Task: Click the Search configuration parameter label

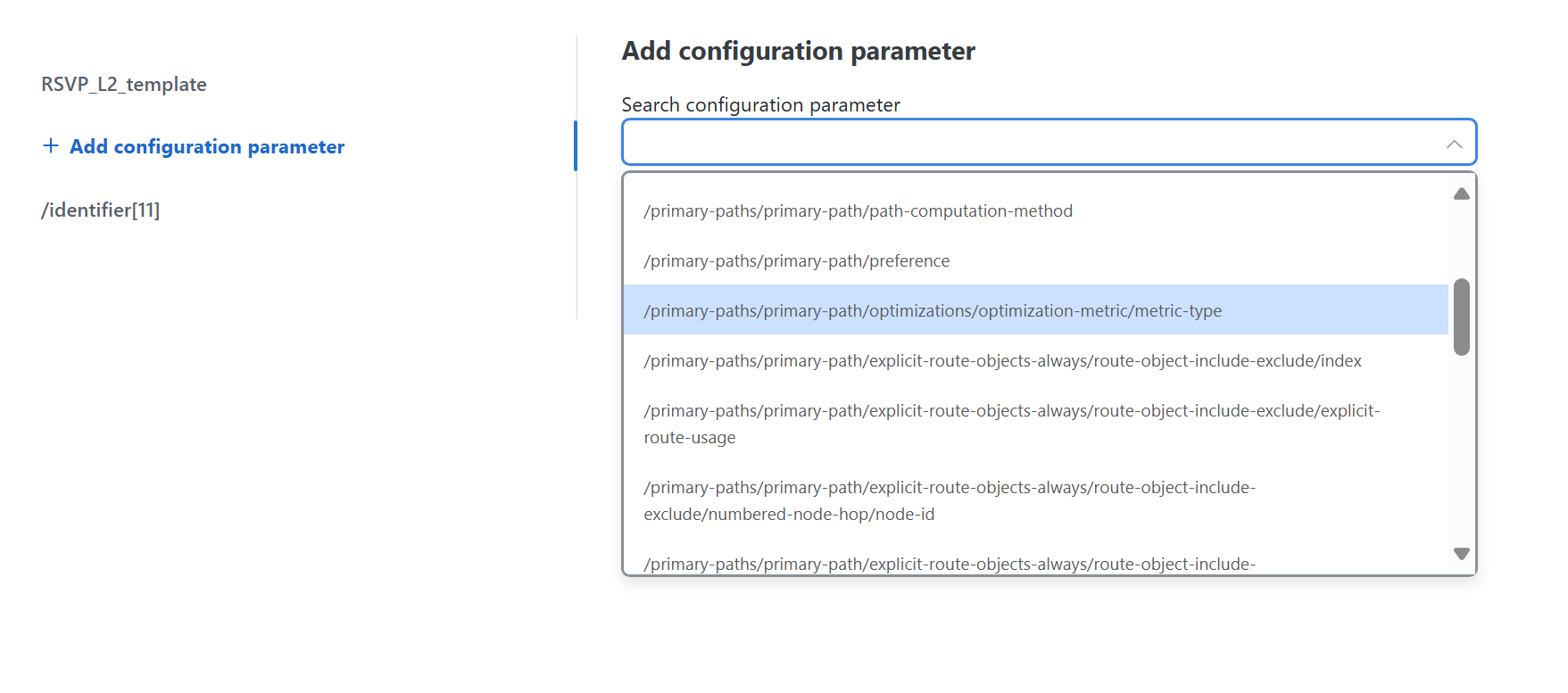Action: tap(760, 105)
